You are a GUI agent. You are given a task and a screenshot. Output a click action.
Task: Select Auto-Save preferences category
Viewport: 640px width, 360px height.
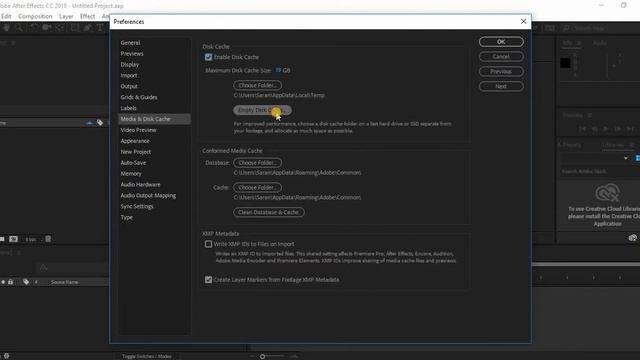click(133, 162)
